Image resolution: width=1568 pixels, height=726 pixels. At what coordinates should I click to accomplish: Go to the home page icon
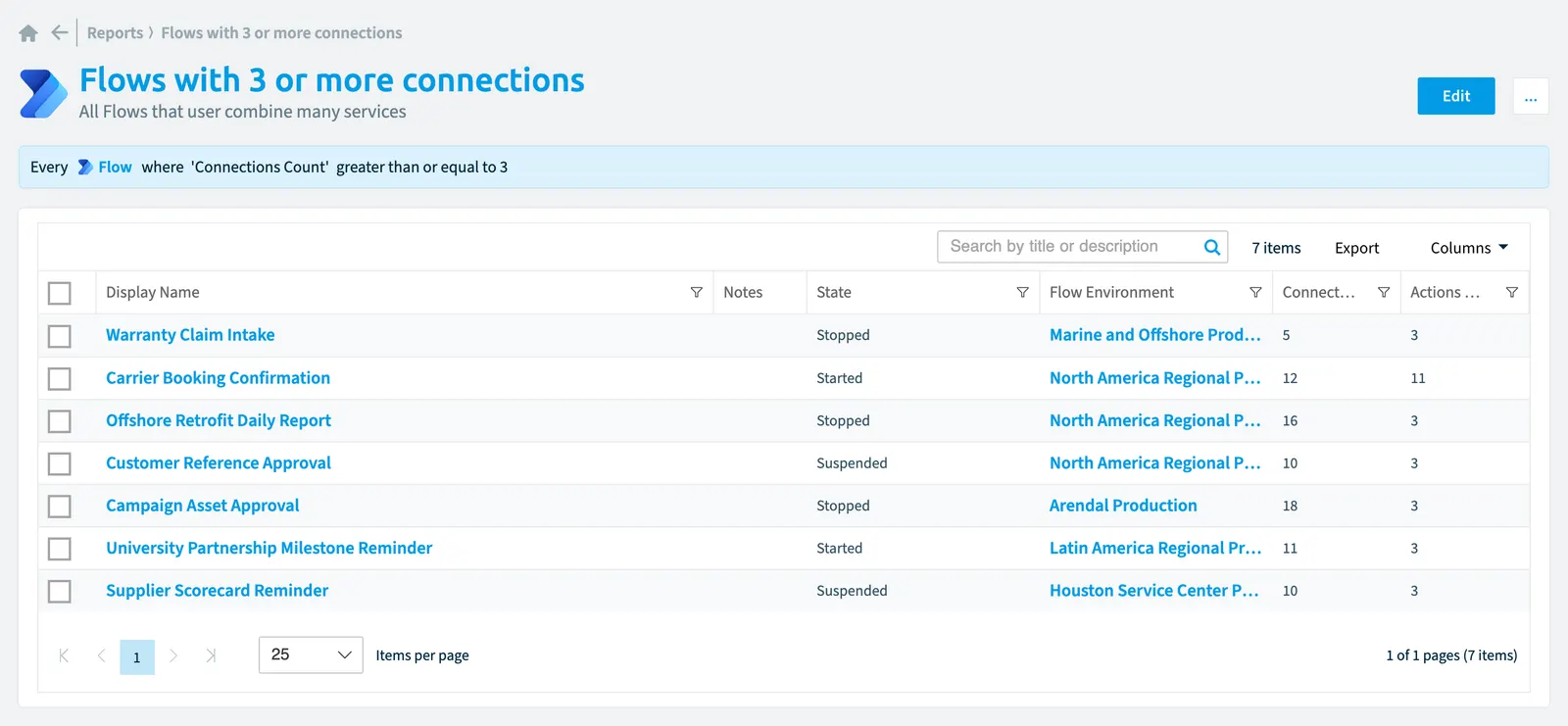[x=28, y=33]
